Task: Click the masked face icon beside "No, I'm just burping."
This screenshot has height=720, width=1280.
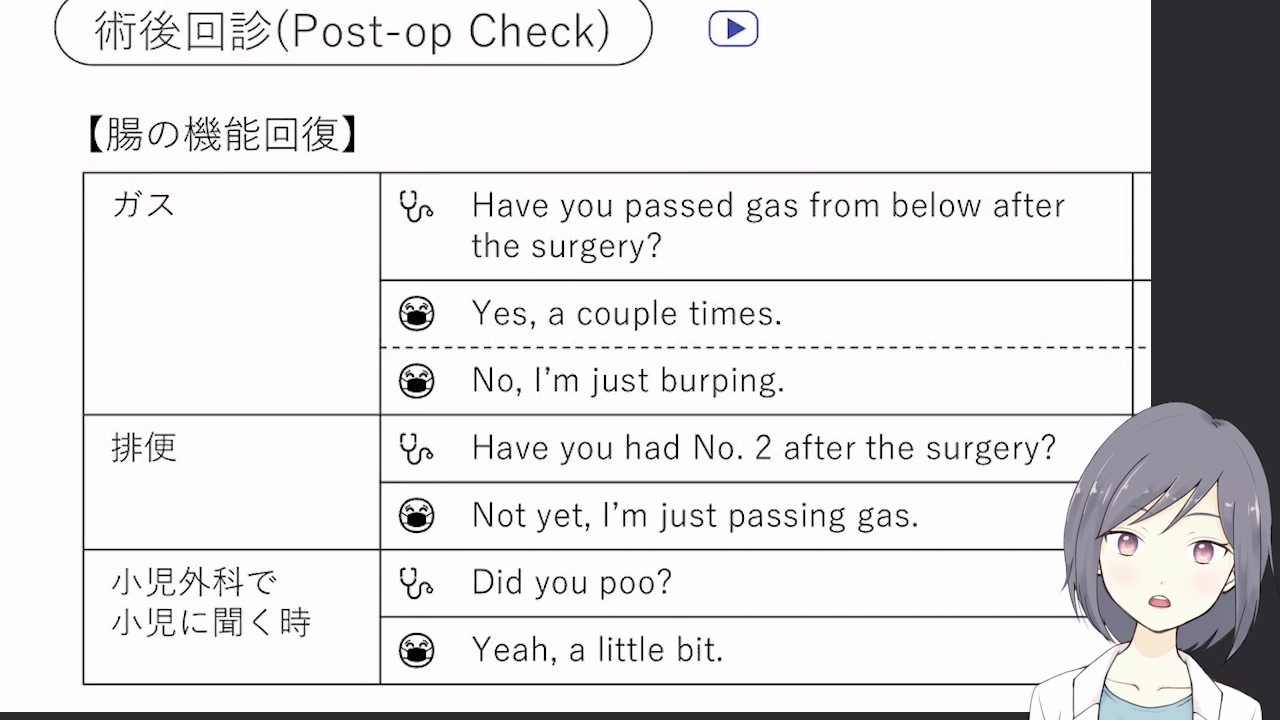Action: (416, 381)
